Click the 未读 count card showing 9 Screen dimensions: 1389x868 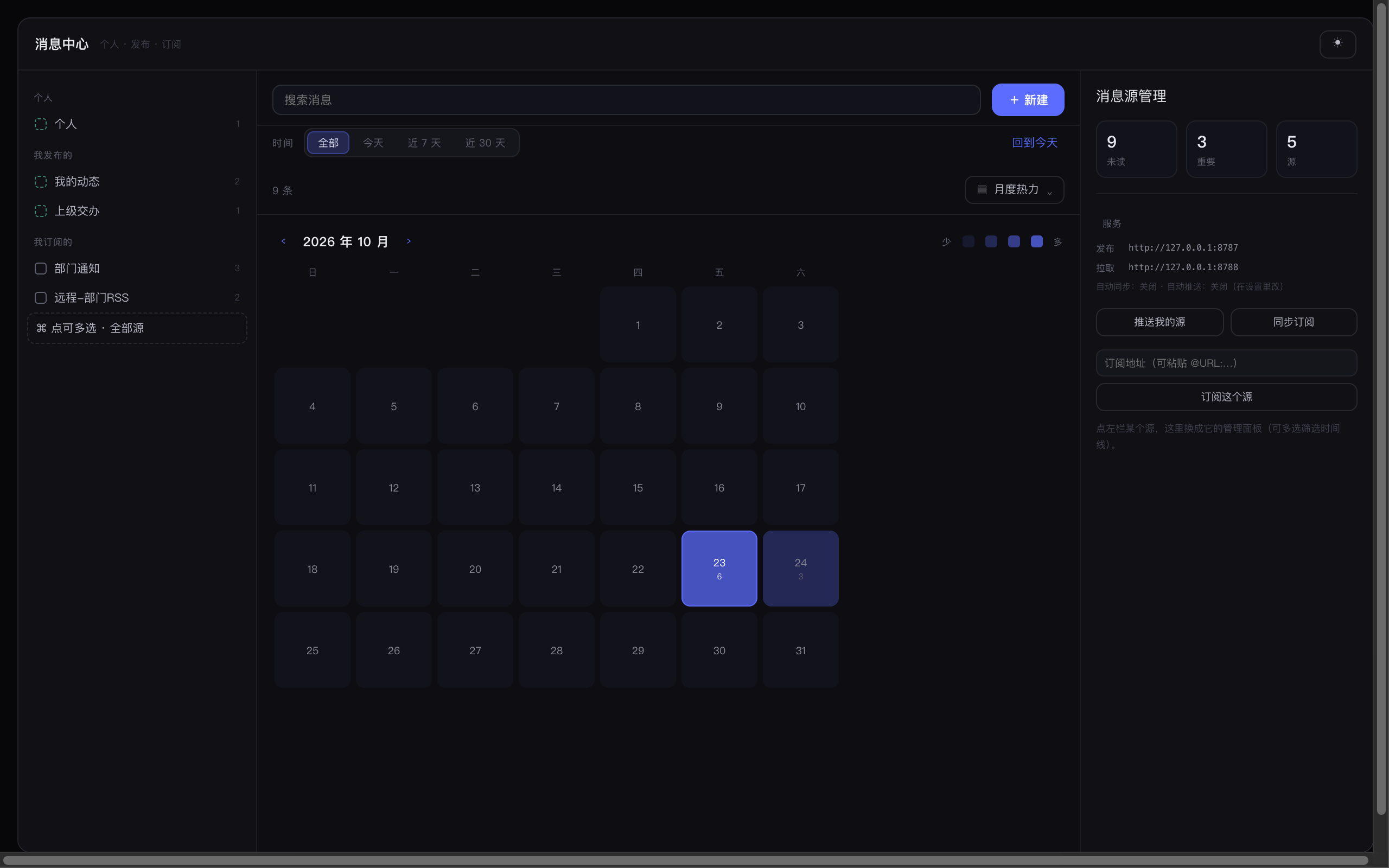pos(1137,149)
